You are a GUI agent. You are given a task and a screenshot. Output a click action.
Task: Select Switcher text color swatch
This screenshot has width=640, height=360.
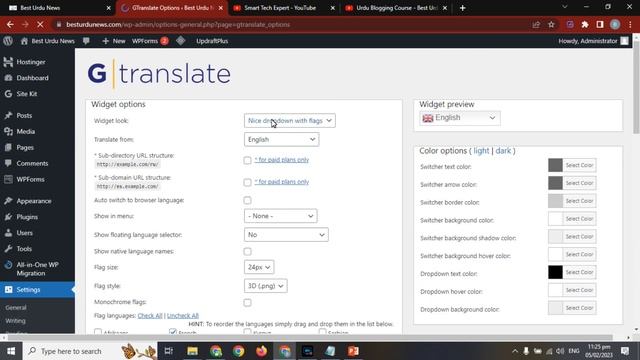[555, 165]
